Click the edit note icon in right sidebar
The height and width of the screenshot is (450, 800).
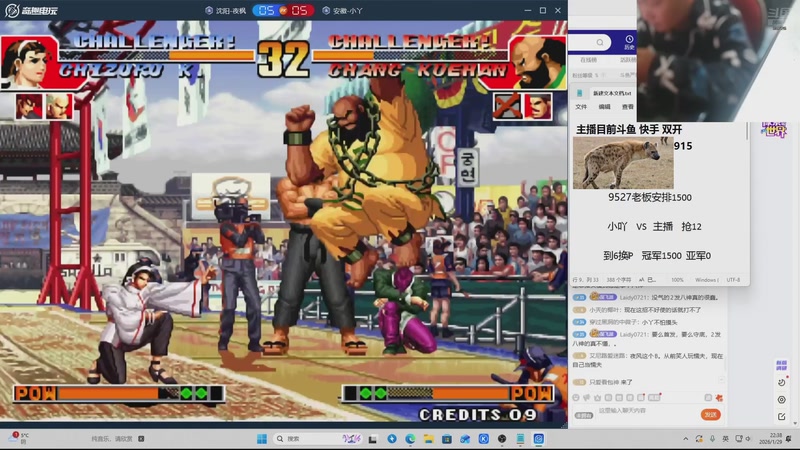click(x=781, y=417)
